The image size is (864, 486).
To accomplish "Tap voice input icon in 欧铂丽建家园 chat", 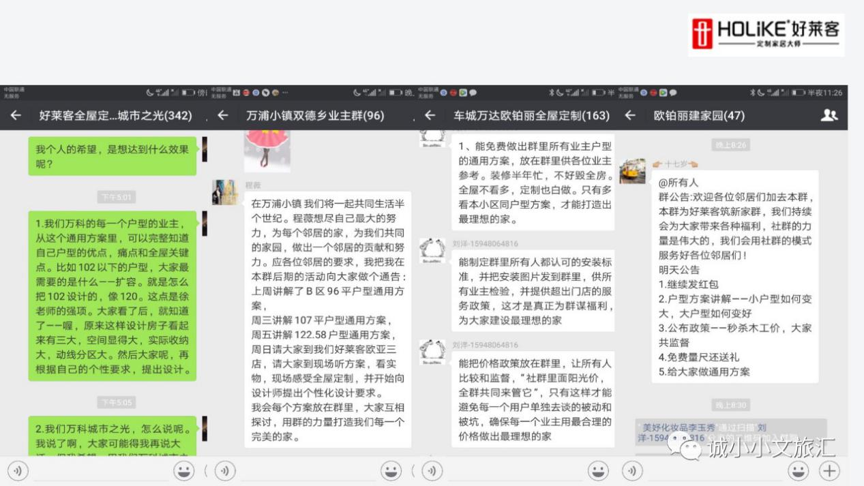I will pos(632,471).
